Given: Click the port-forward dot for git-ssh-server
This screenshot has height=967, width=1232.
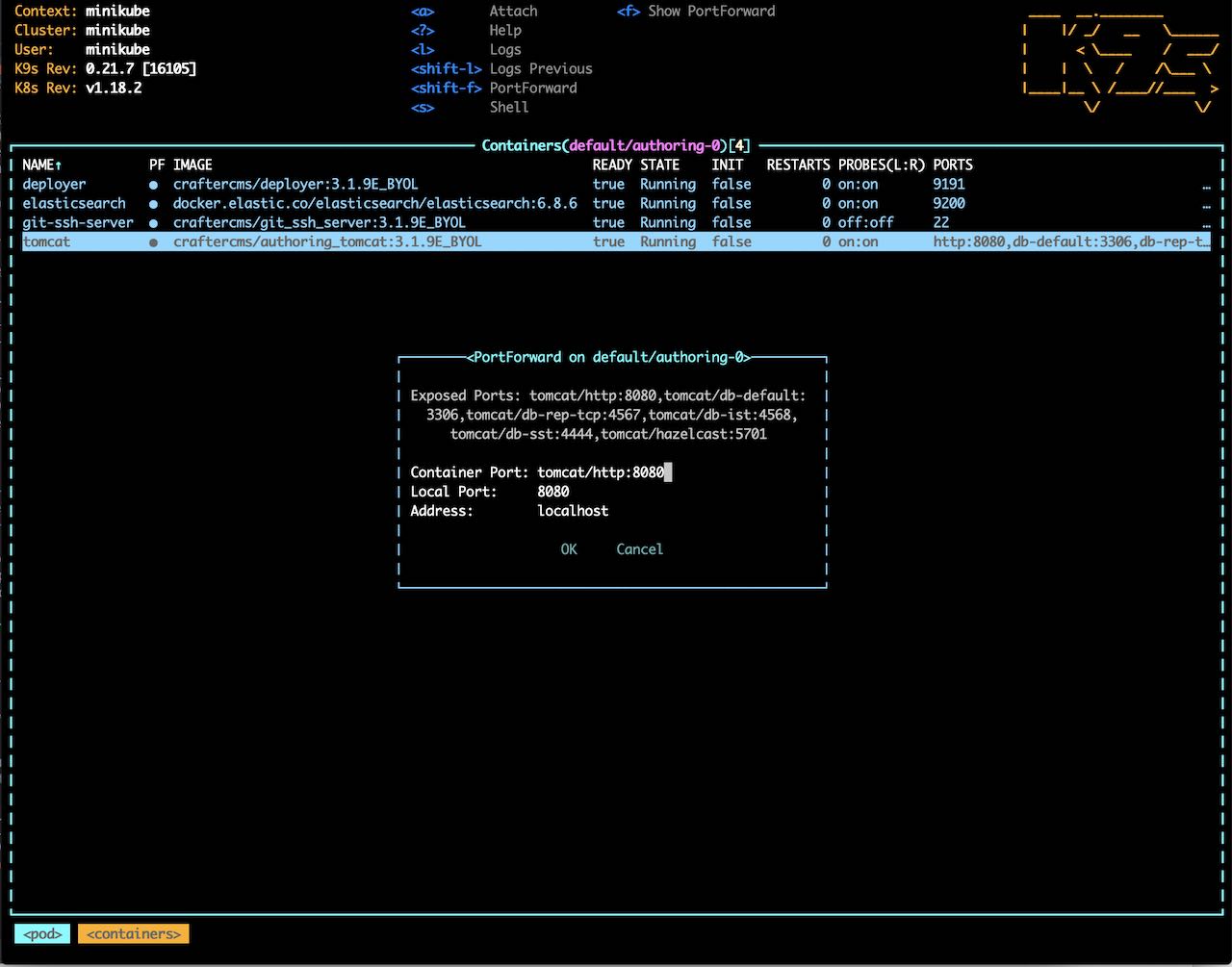Looking at the screenshot, I should coord(154,222).
